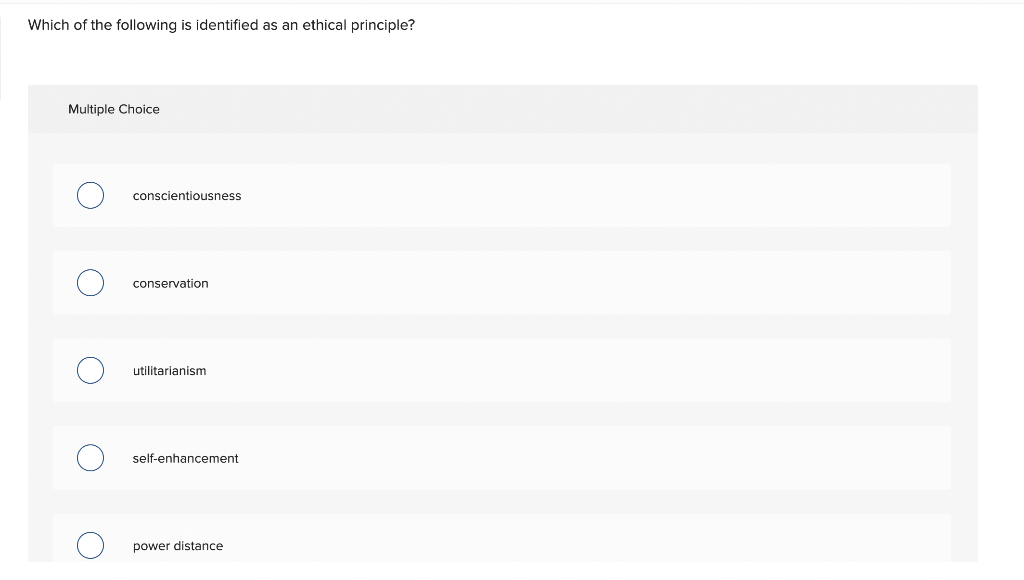The height and width of the screenshot is (580, 1024).
Task: Click the Multiple Choice header
Action: [114, 109]
